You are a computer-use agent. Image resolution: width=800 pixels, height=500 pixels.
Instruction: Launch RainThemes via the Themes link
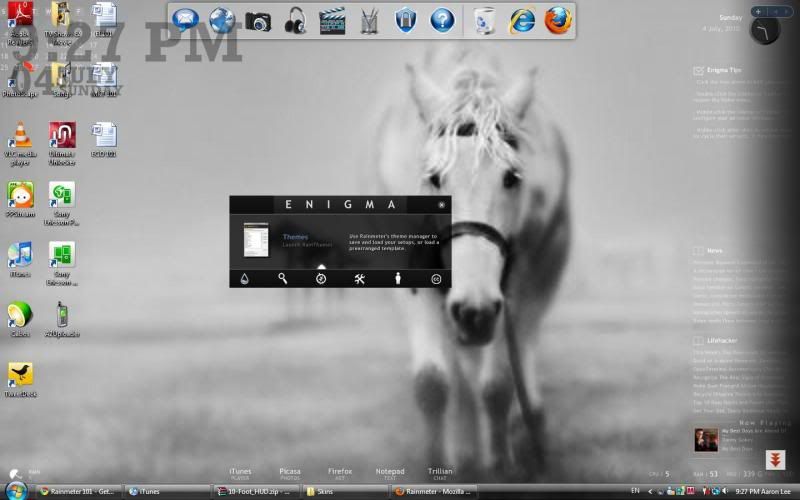(x=295, y=238)
